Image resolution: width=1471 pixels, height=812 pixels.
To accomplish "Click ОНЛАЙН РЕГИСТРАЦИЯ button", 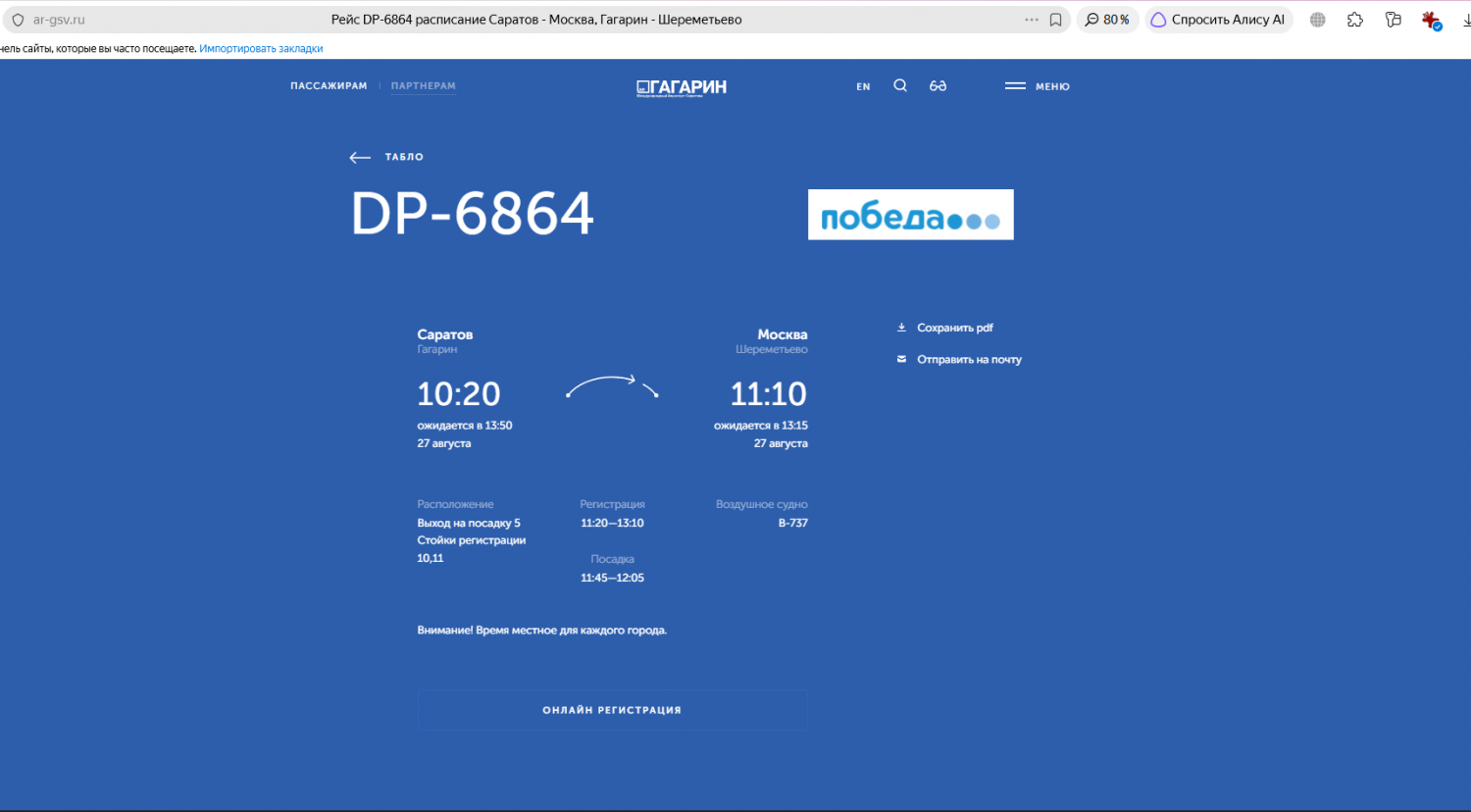I will coord(613,710).
